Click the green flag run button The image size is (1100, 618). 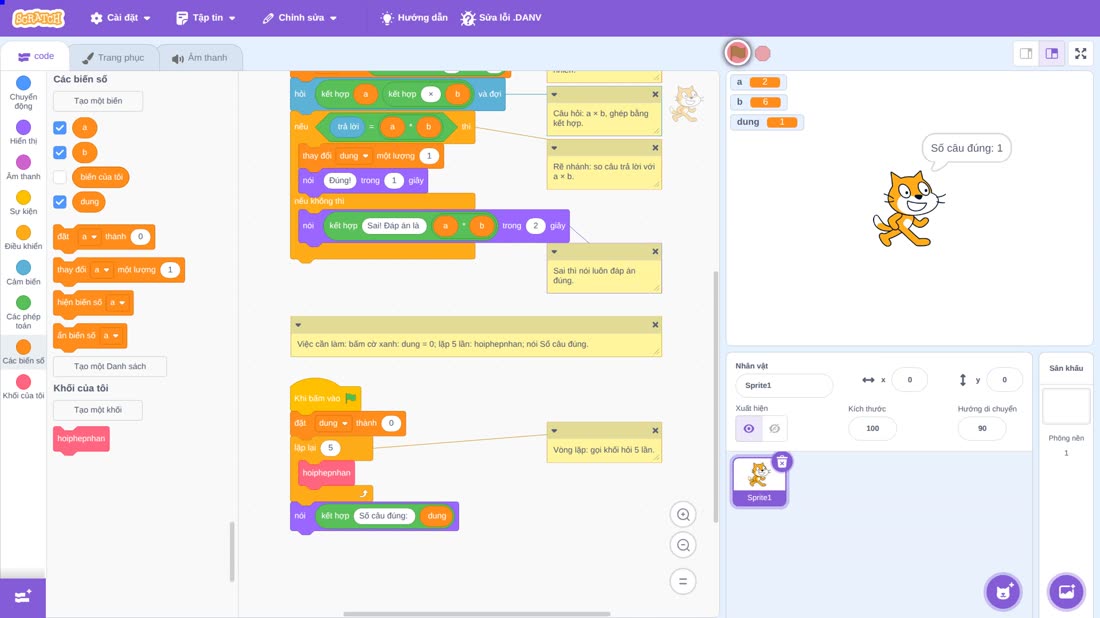[x=737, y=53]
